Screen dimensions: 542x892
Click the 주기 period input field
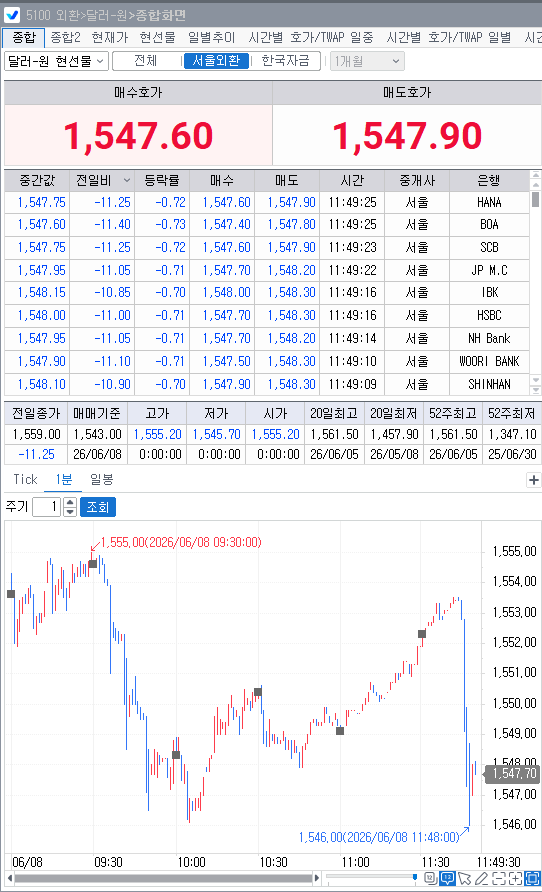(x=47, y=507)
